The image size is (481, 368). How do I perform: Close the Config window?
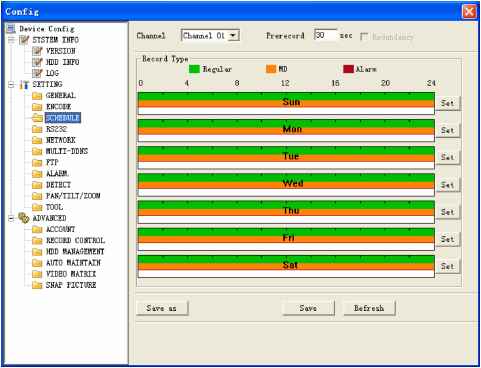[x=469, y=12]
